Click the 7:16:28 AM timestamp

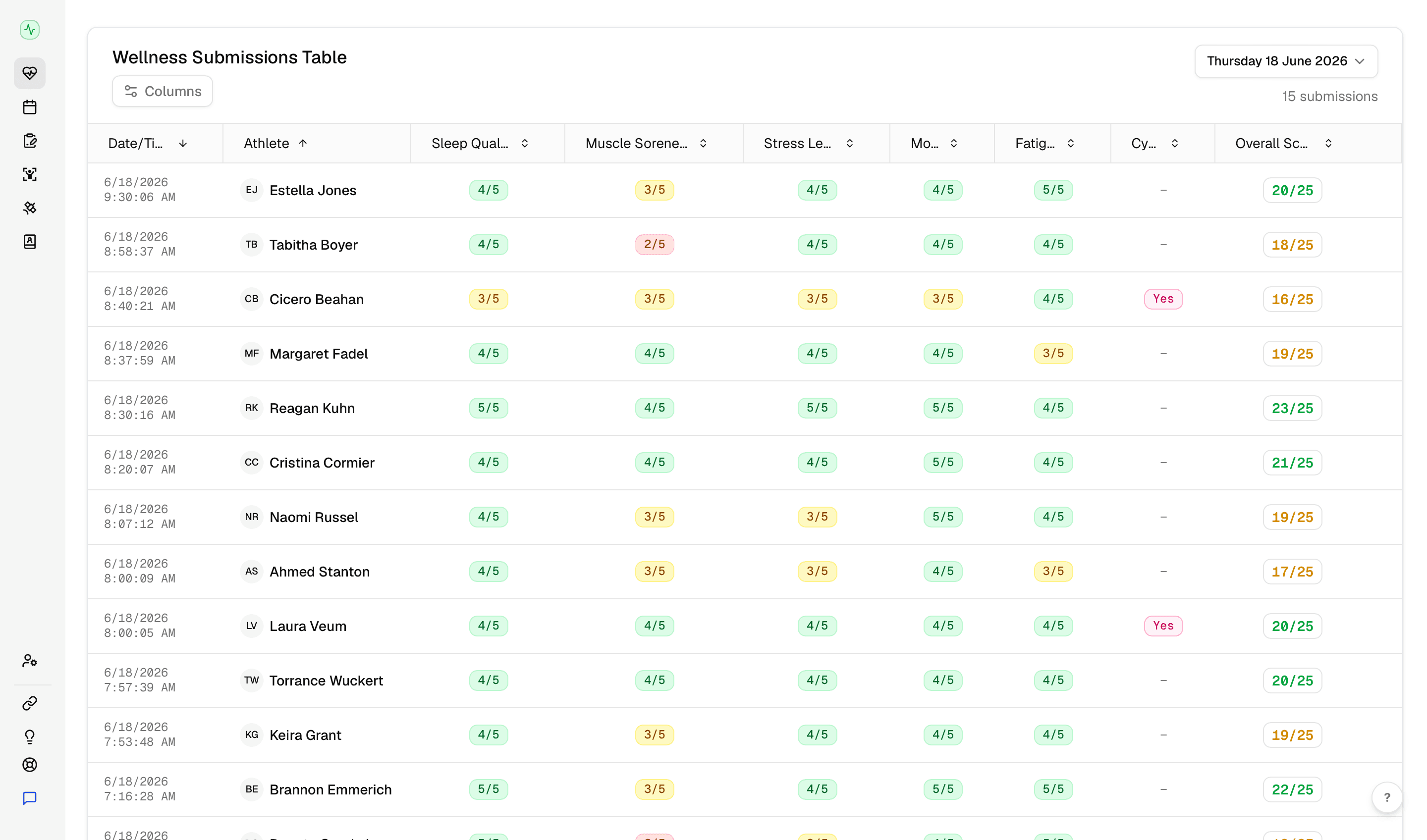point(139,796)
